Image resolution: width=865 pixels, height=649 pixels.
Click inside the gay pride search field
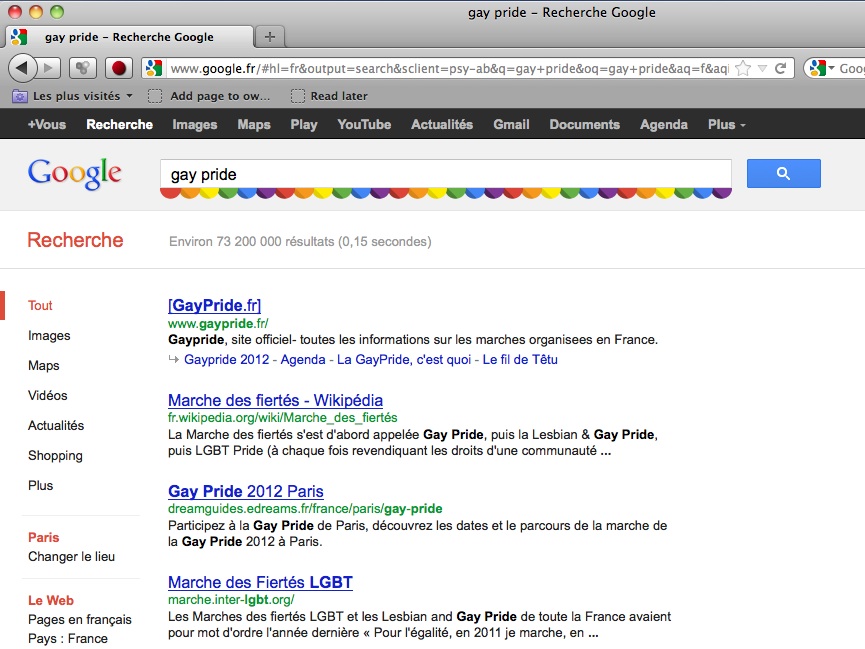[445, 174]
